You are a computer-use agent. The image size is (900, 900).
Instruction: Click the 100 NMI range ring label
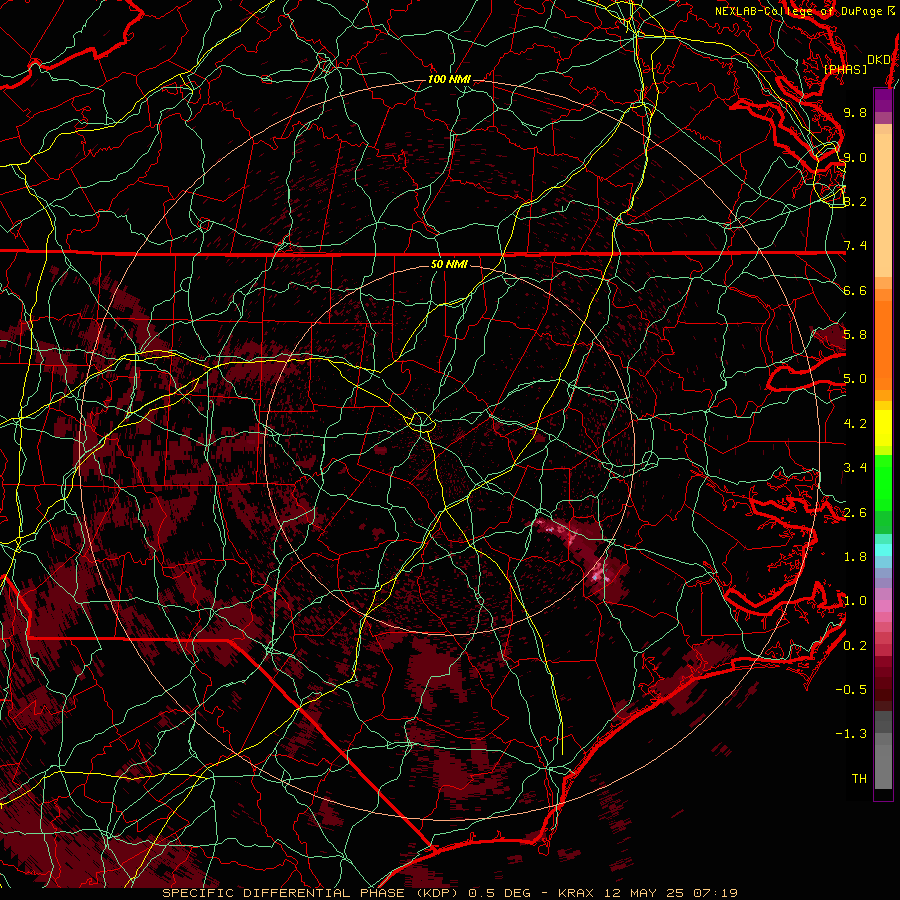pos(449,79)
